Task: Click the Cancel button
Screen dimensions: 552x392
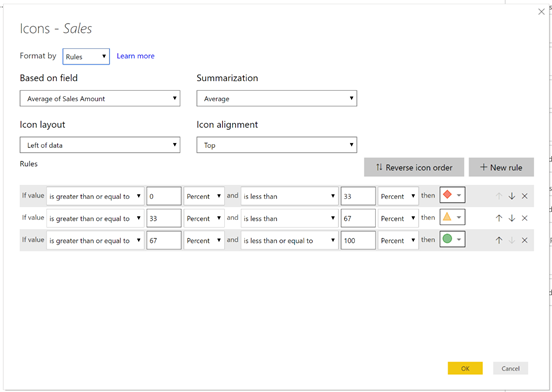Action: click(510, 368)
